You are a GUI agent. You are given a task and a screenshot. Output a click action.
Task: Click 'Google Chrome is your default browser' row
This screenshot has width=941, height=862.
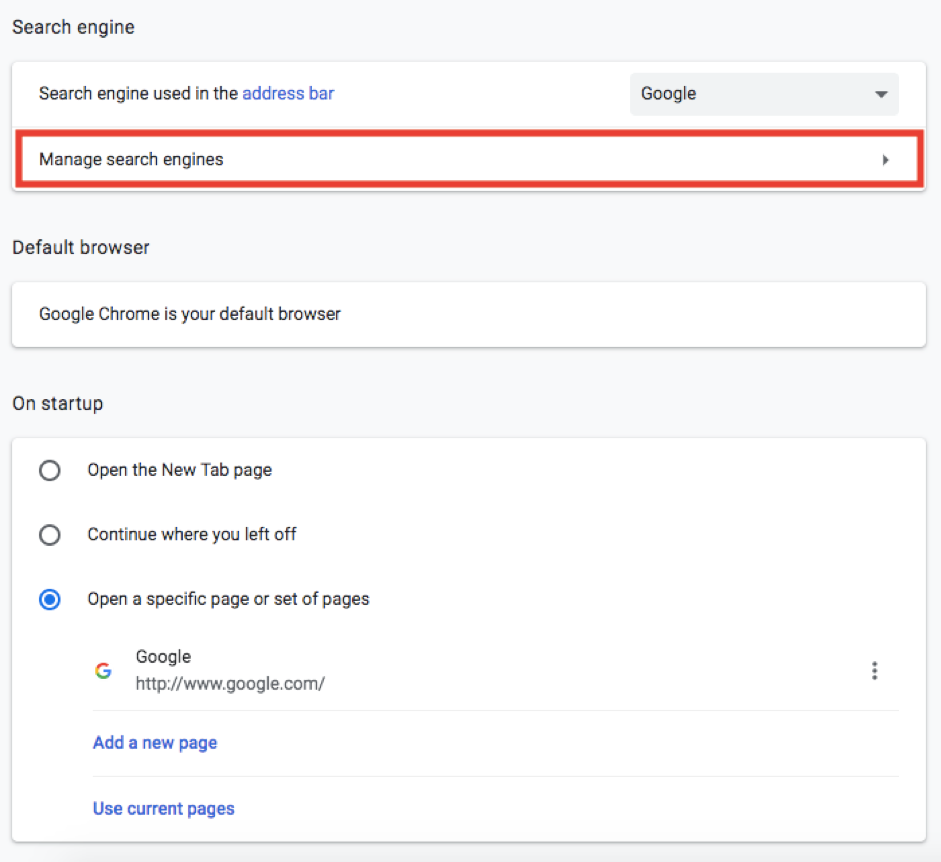[190, 314]
